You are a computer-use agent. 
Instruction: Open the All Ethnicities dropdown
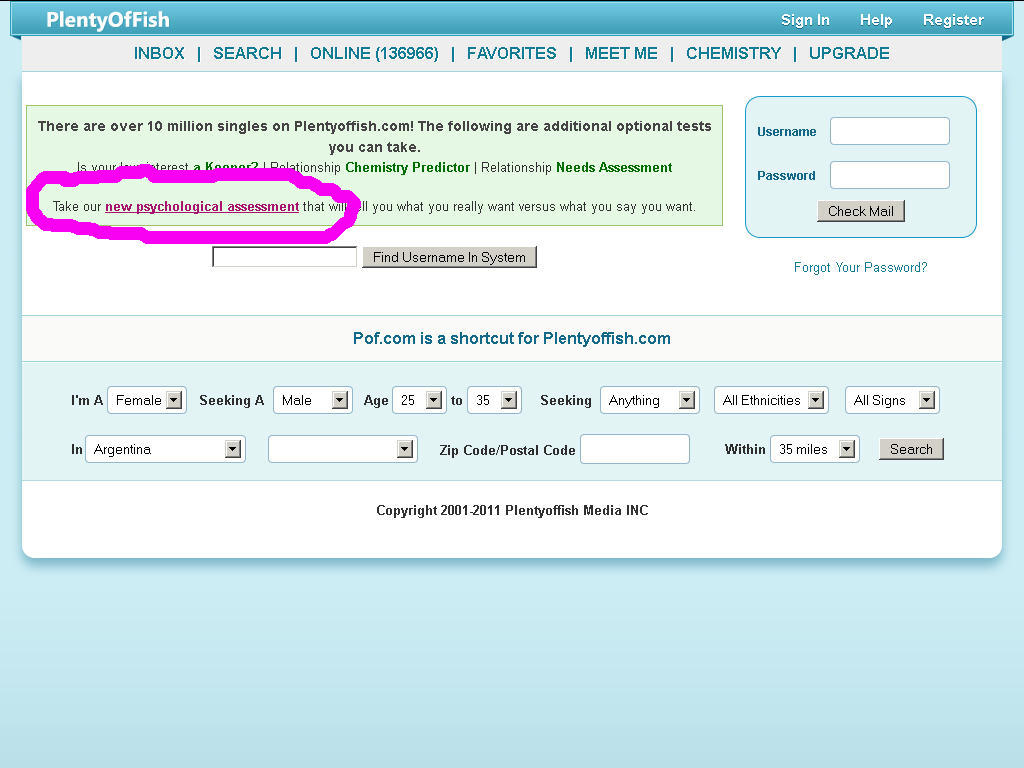pyautogui.click(x=771, y=400)
